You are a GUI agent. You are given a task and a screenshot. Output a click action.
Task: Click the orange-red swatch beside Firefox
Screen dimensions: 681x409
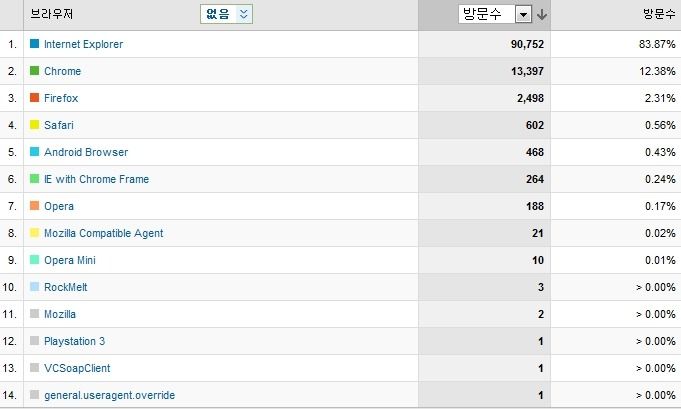pyautogui.click(x=34, y=97)
